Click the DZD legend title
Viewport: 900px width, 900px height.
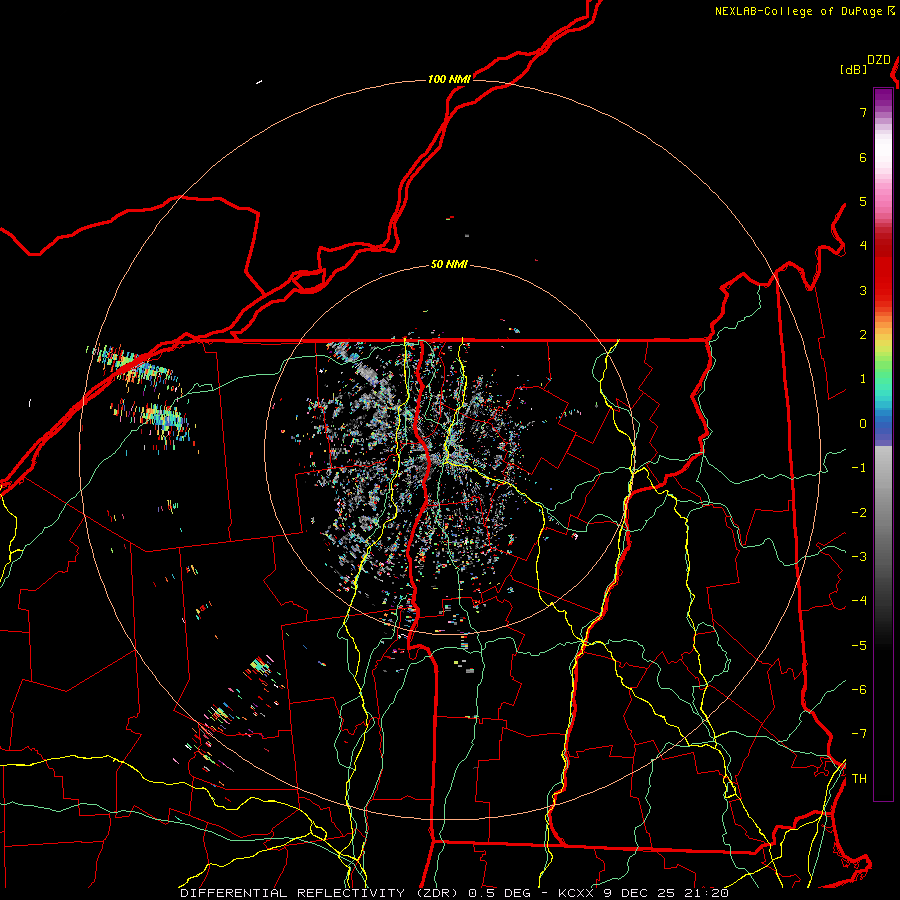tap(879, 60)
